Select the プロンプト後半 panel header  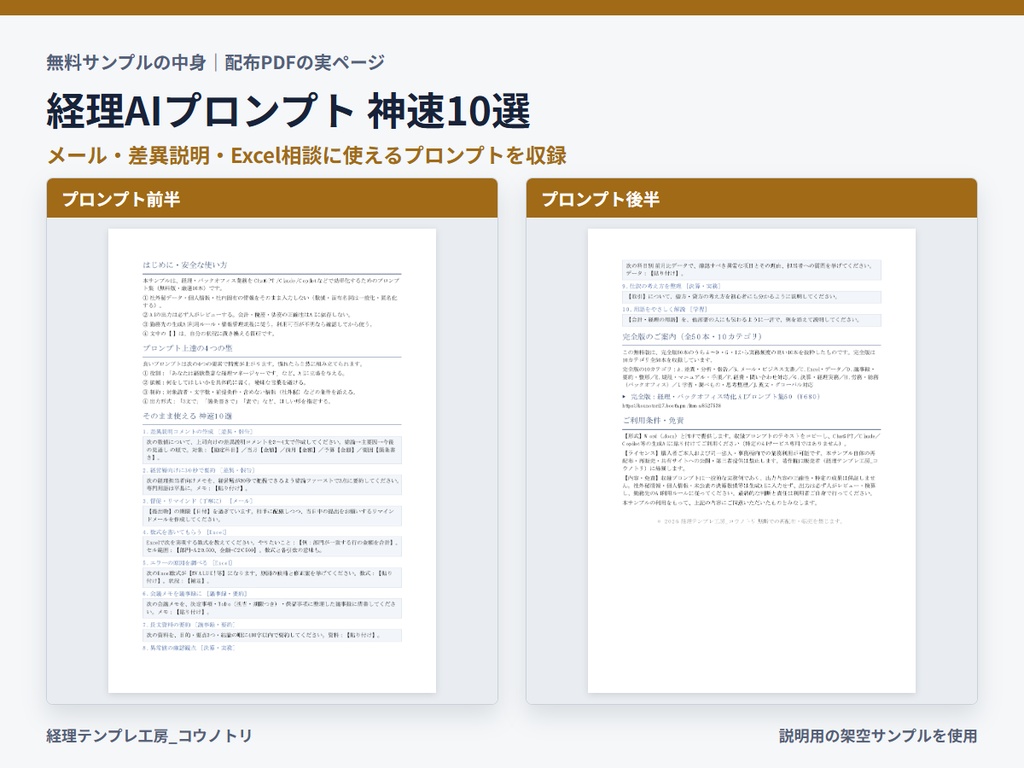(x=752, y=199)
